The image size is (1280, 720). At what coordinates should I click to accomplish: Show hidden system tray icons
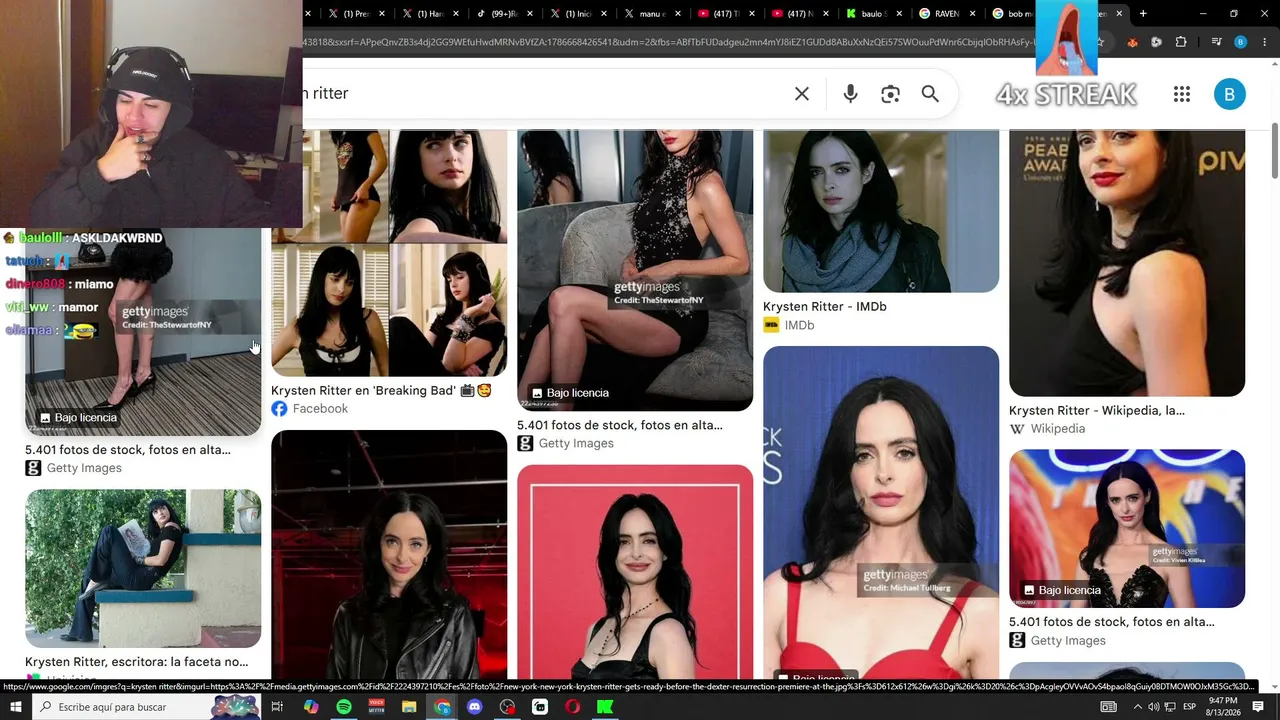tap(1137, 707)
